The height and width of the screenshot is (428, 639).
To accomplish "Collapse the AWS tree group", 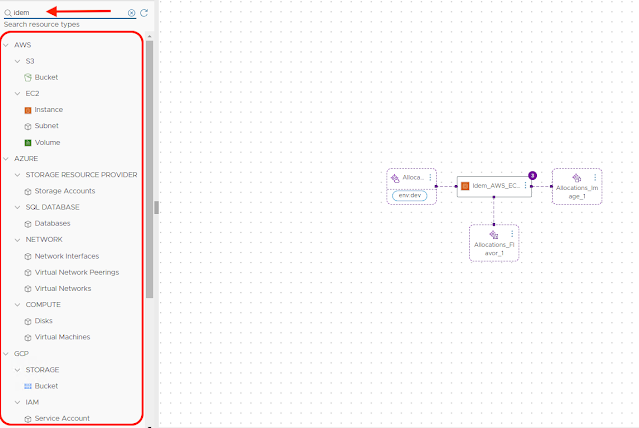I will pos(6,45).
